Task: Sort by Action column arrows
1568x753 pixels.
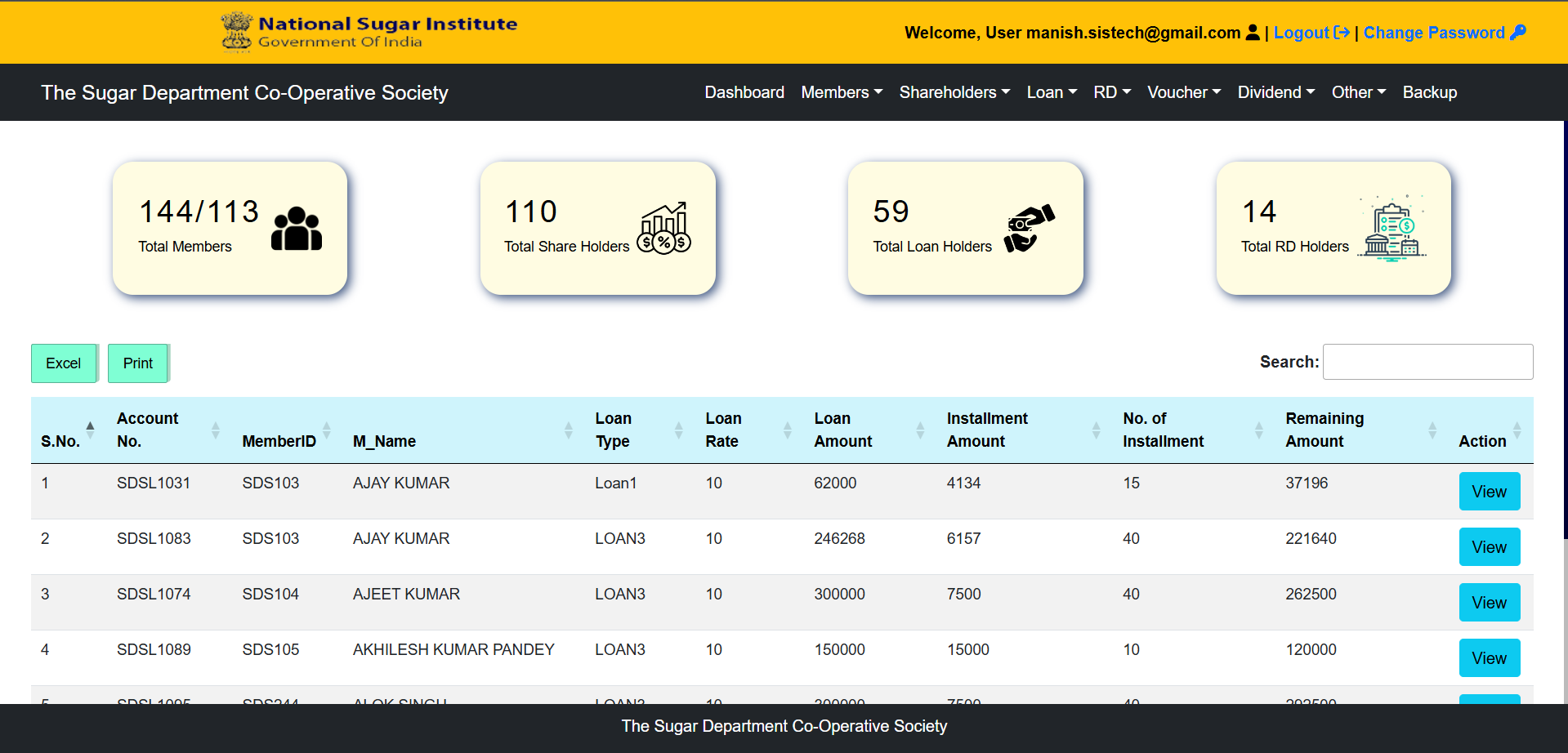Action: point(1517,430)
